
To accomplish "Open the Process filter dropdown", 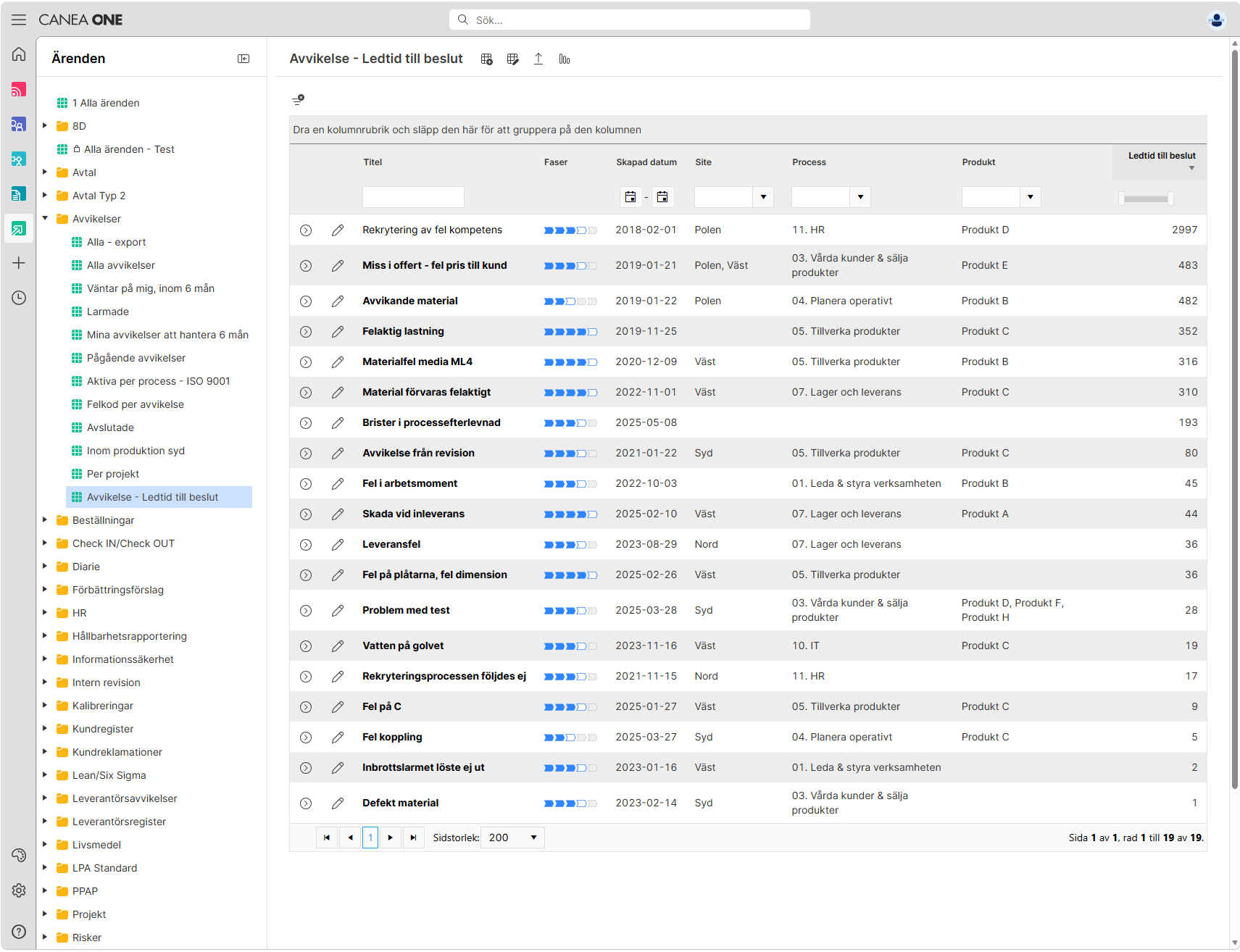I will click(860, 197).
